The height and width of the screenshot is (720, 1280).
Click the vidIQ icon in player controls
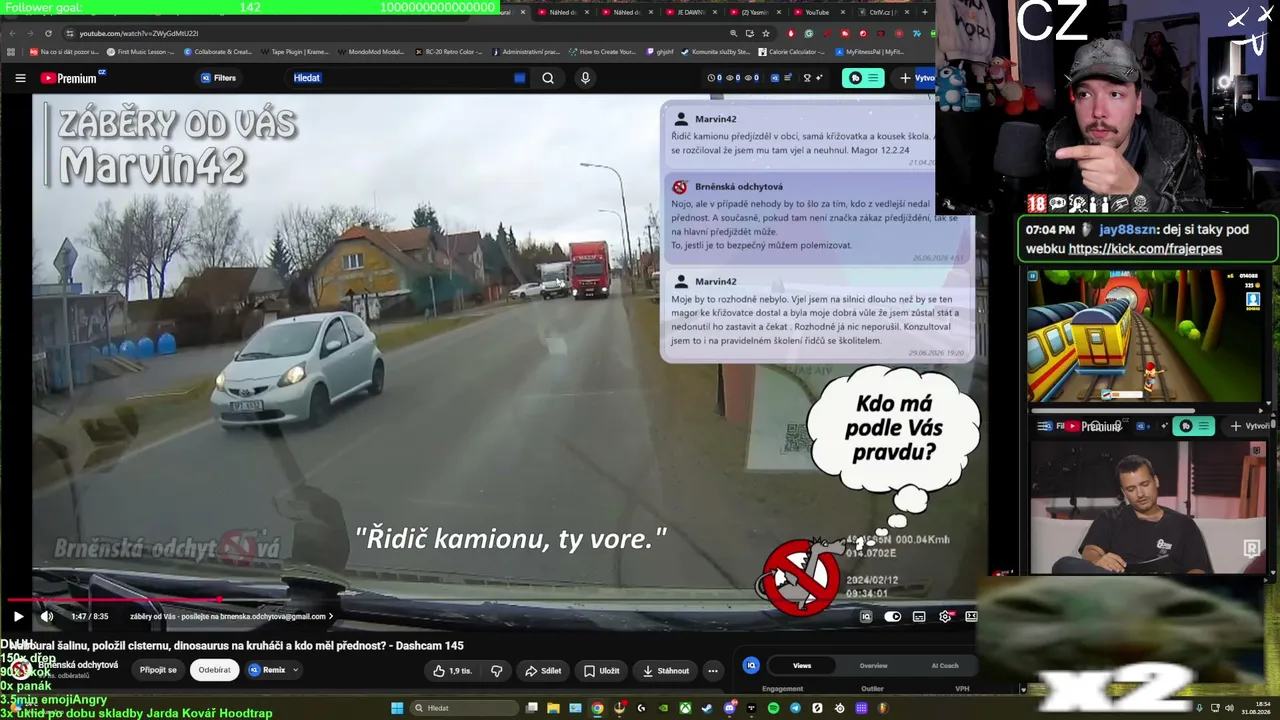tap(866, 617)
